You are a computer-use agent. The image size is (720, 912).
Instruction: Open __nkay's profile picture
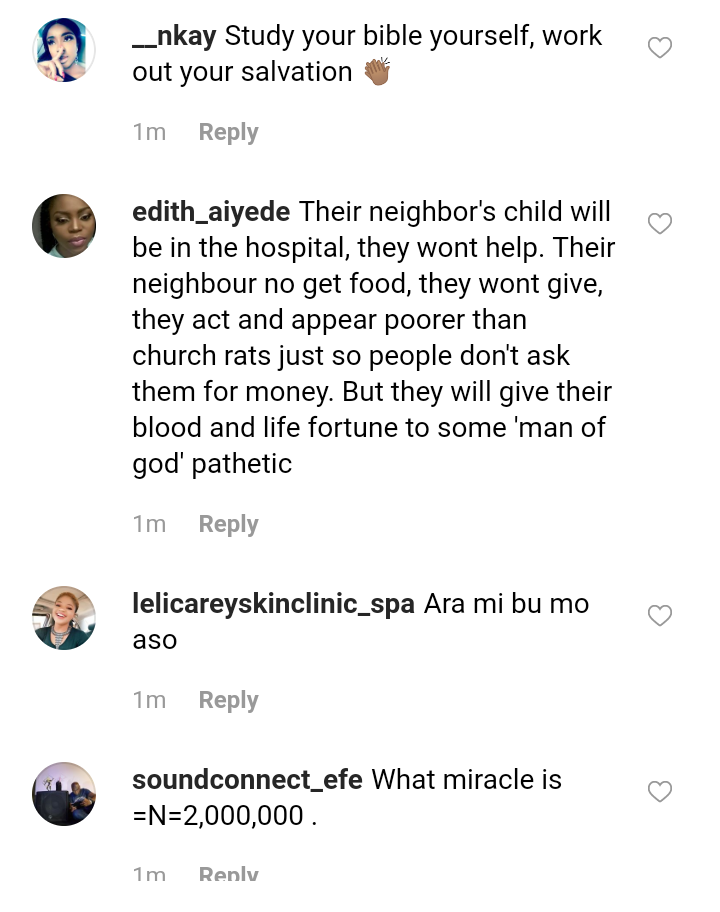pyautogui.click(x=64, y=49)
